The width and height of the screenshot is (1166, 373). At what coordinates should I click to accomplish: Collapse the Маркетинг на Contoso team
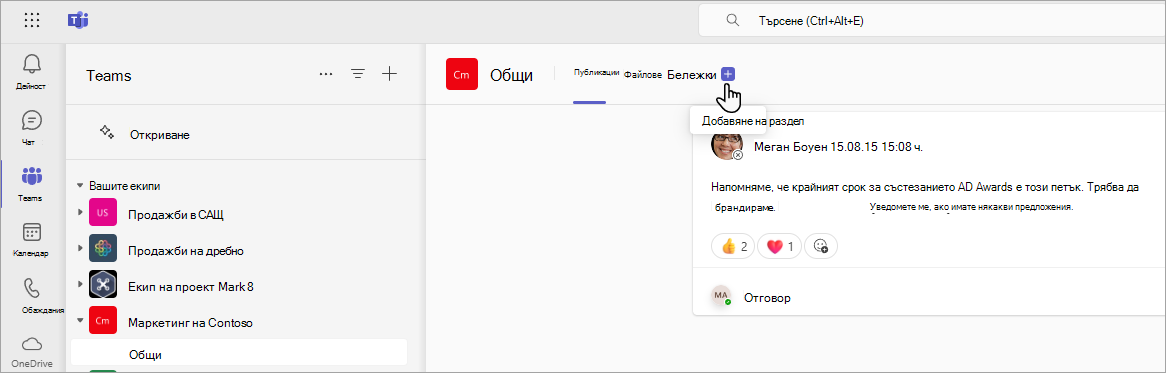[x=80, y=322]
